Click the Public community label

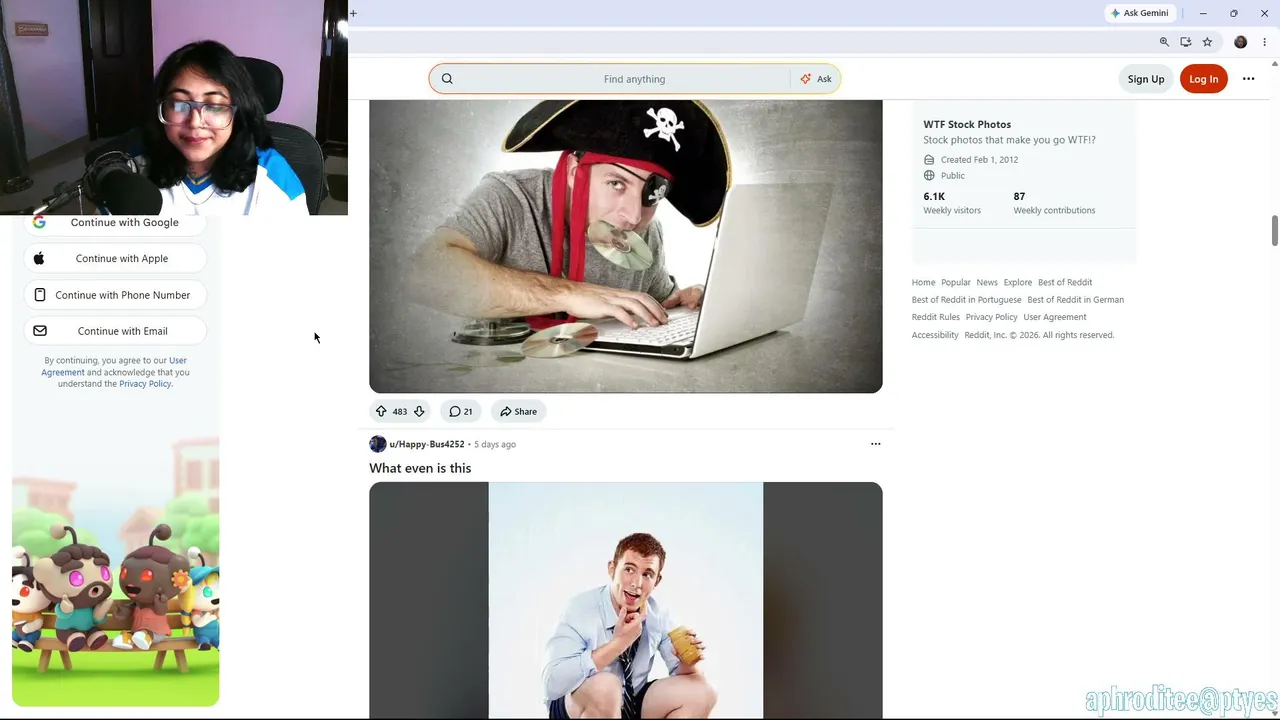tap(952, 176)
